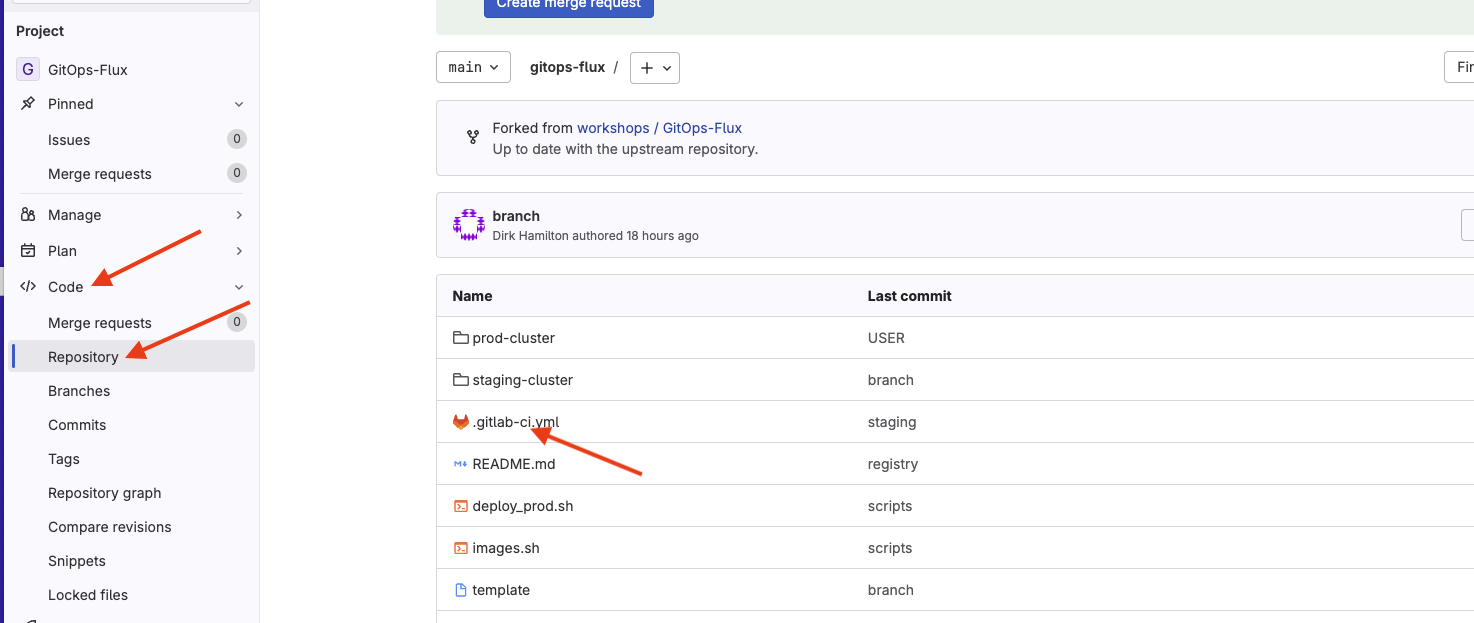Open the staging-cluster folder
This screenshot has width=1474, height=623.
523,380
